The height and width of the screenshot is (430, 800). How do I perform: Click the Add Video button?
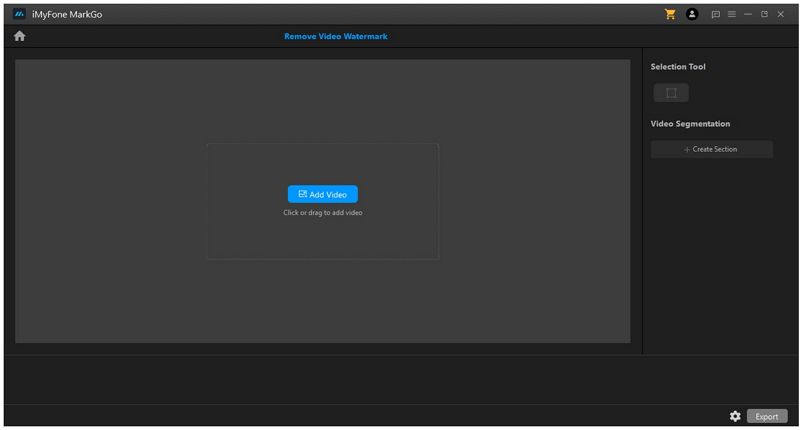[322, 194]
